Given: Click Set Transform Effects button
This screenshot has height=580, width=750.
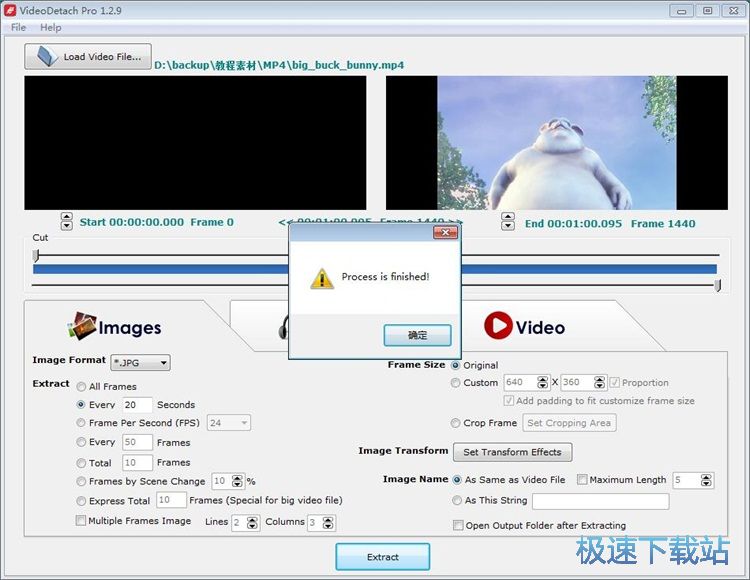Looking at the screenshot, I should tap(512, 452).
